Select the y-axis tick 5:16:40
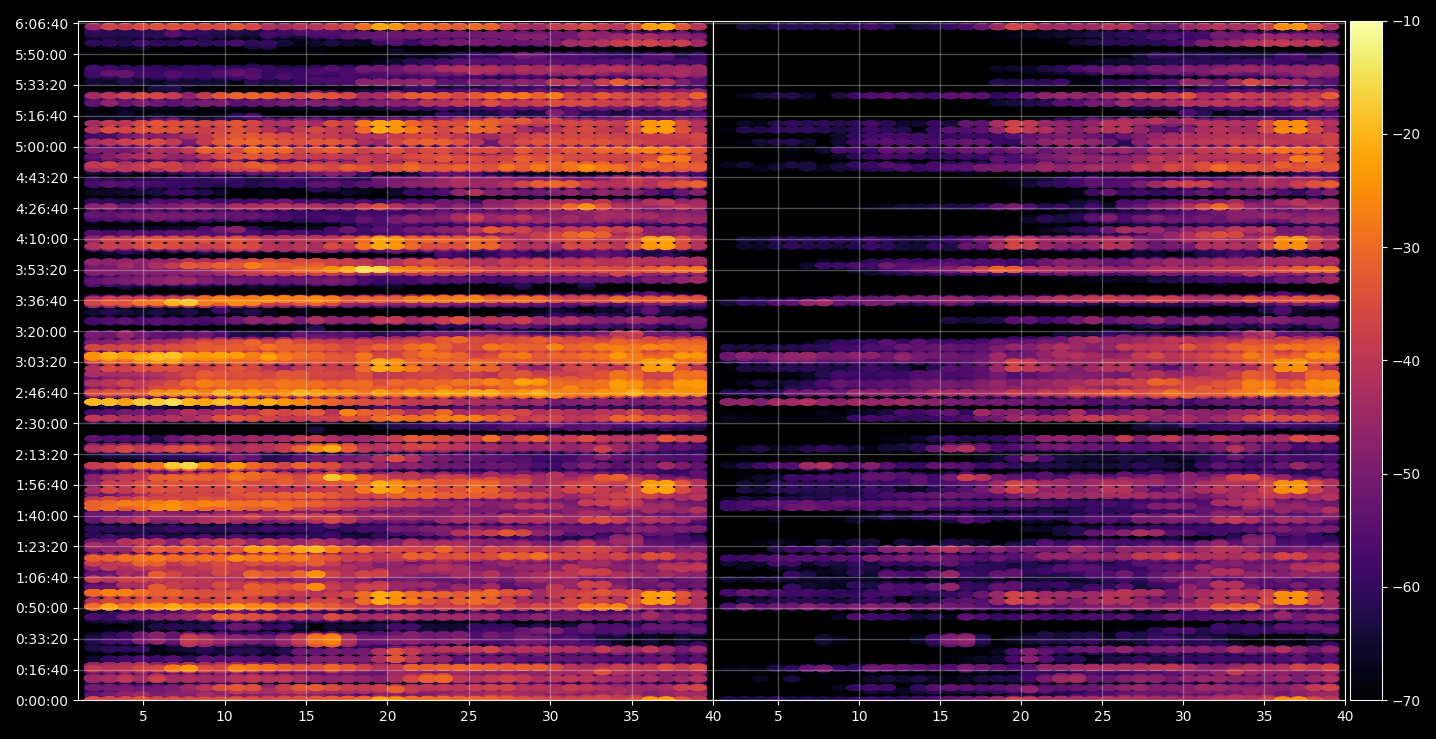Image resolution: width=1436 pixels, height=739 pixels. point(42,116)
